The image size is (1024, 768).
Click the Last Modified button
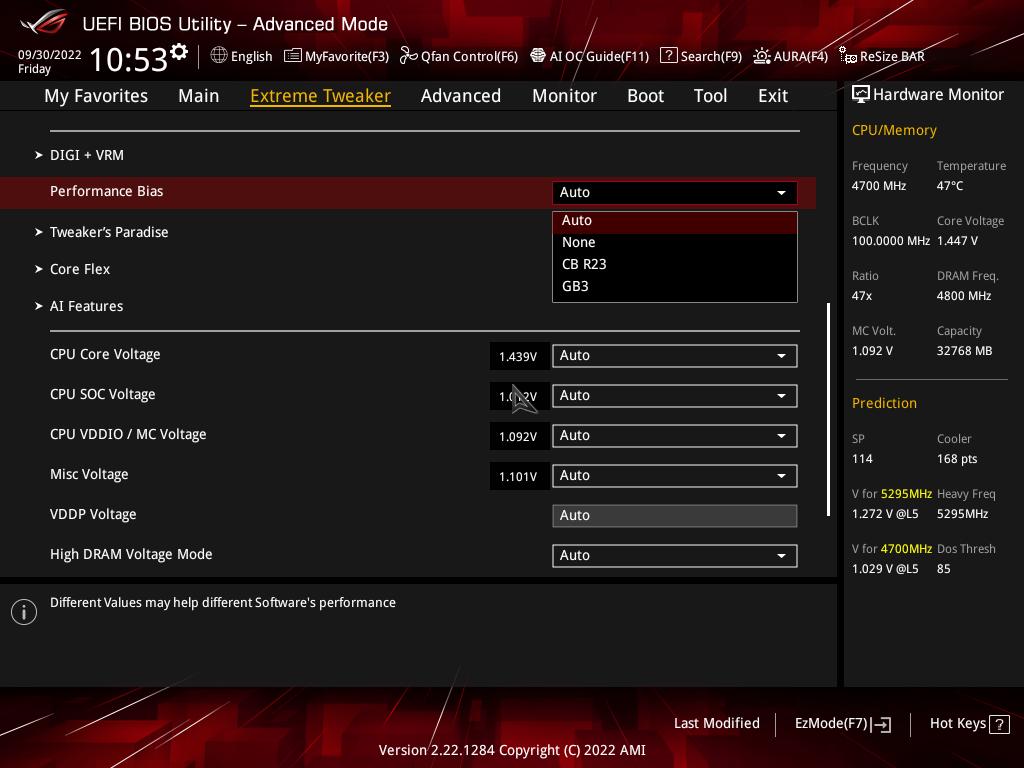point(716,724)
